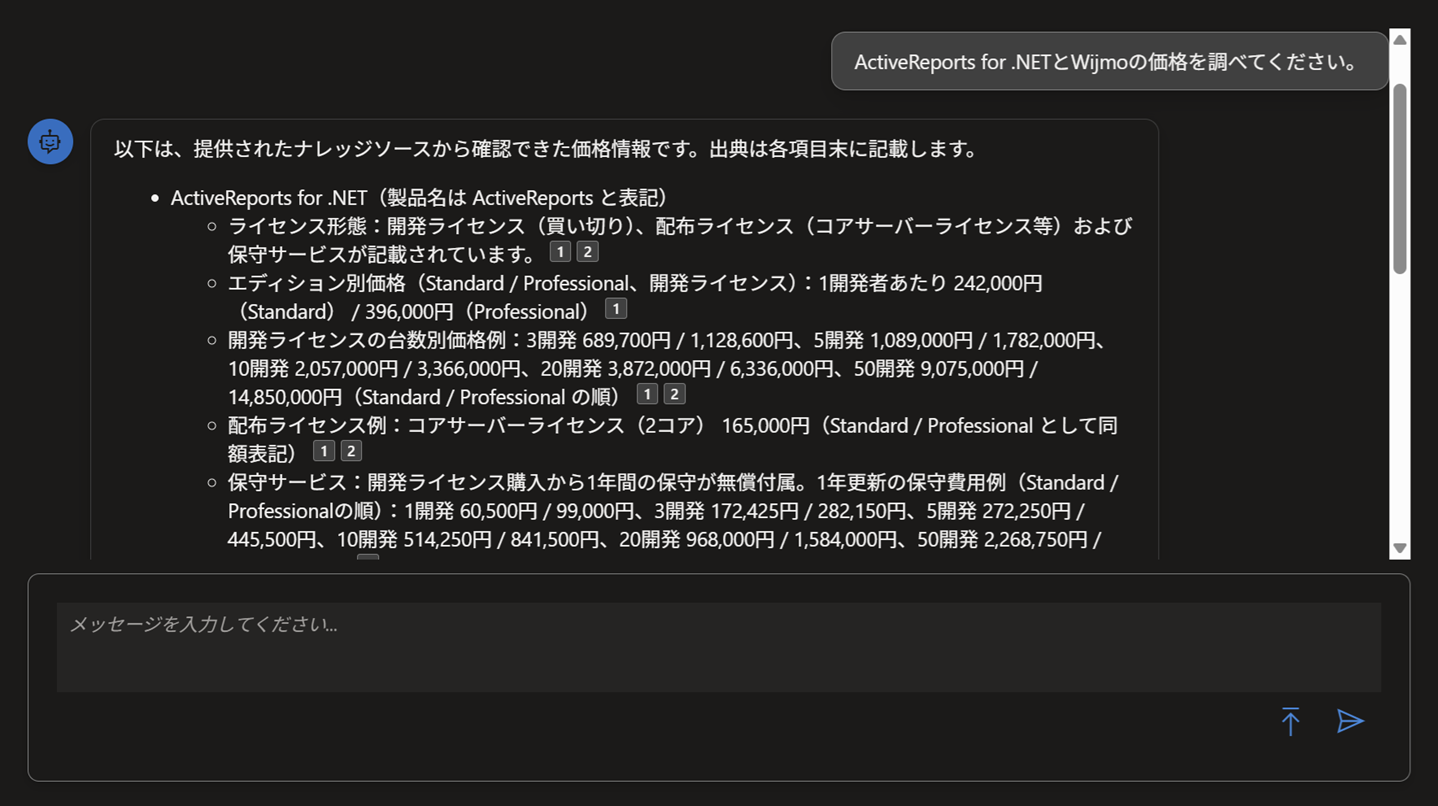Image resolution: width=1438 pixels, height=806 pixels.
Task: Open citation 1 on the エディション別価格 line
Action: (615, 308)
